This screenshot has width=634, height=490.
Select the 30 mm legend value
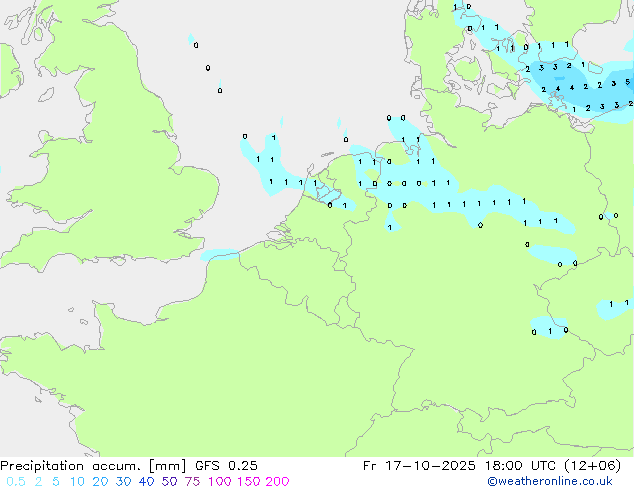point(123,482)
